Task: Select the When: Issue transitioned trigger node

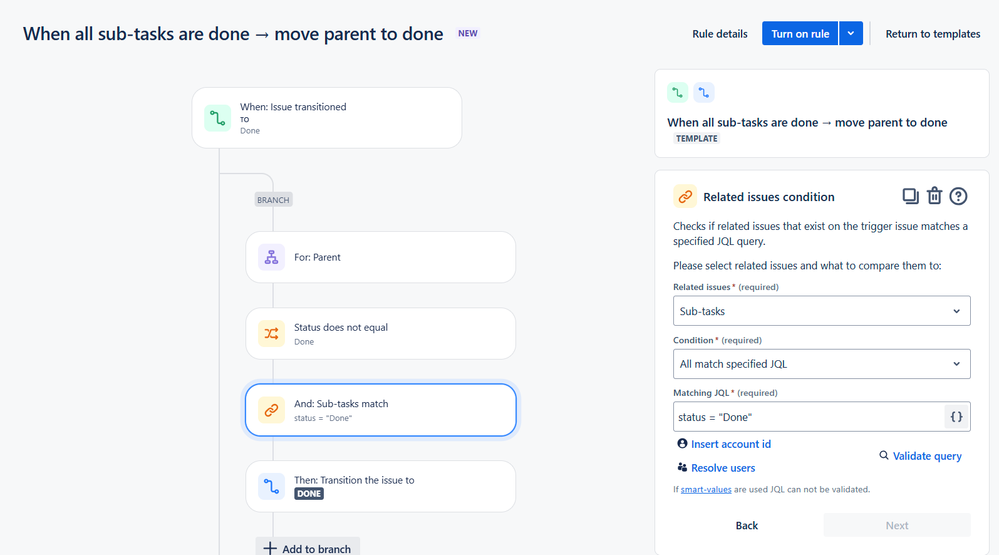Action: (327, 118)
